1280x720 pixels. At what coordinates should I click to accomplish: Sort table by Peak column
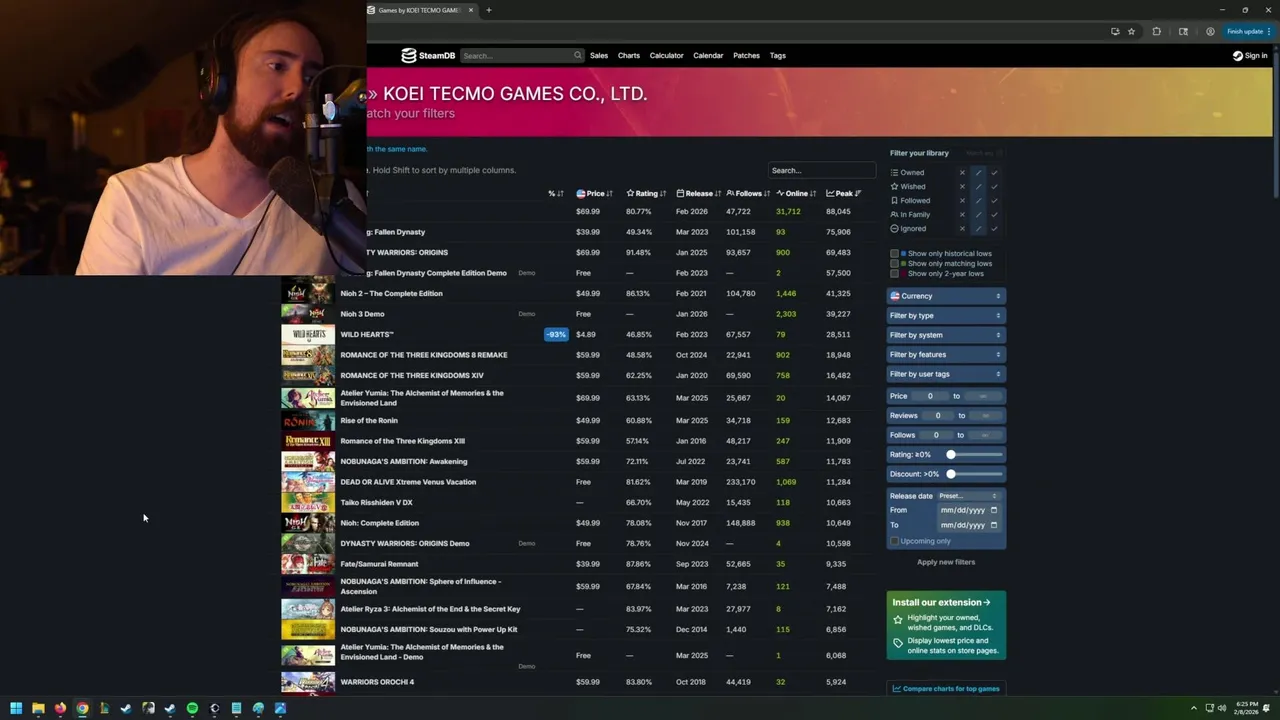(x=843, y=193)
